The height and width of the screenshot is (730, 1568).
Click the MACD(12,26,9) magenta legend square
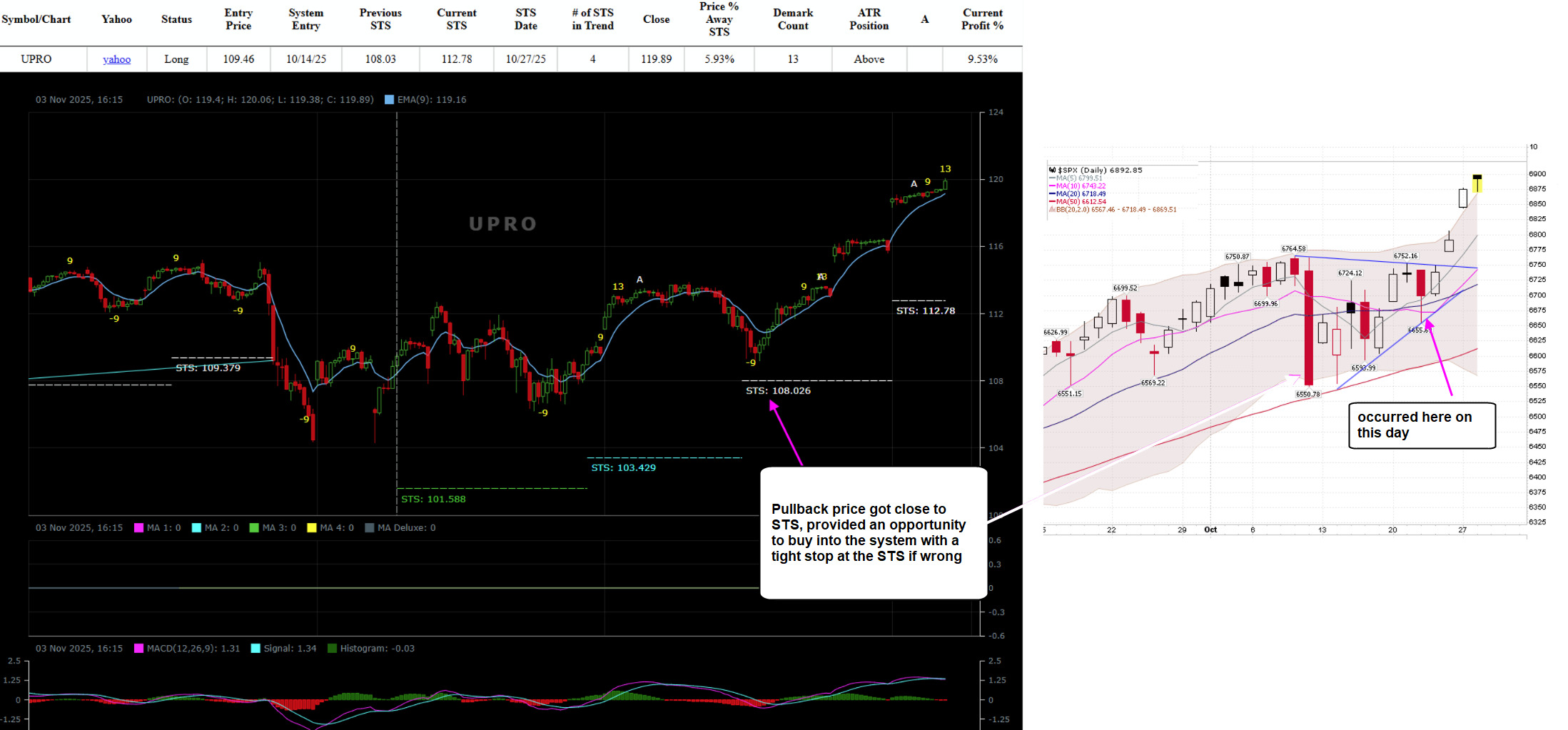tap(139, 649)
